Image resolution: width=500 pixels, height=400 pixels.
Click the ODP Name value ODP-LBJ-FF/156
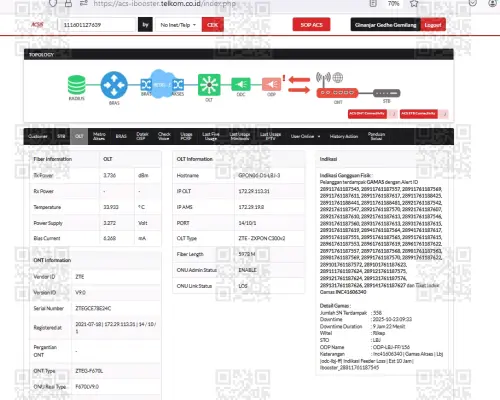click(x=391, y=347)
